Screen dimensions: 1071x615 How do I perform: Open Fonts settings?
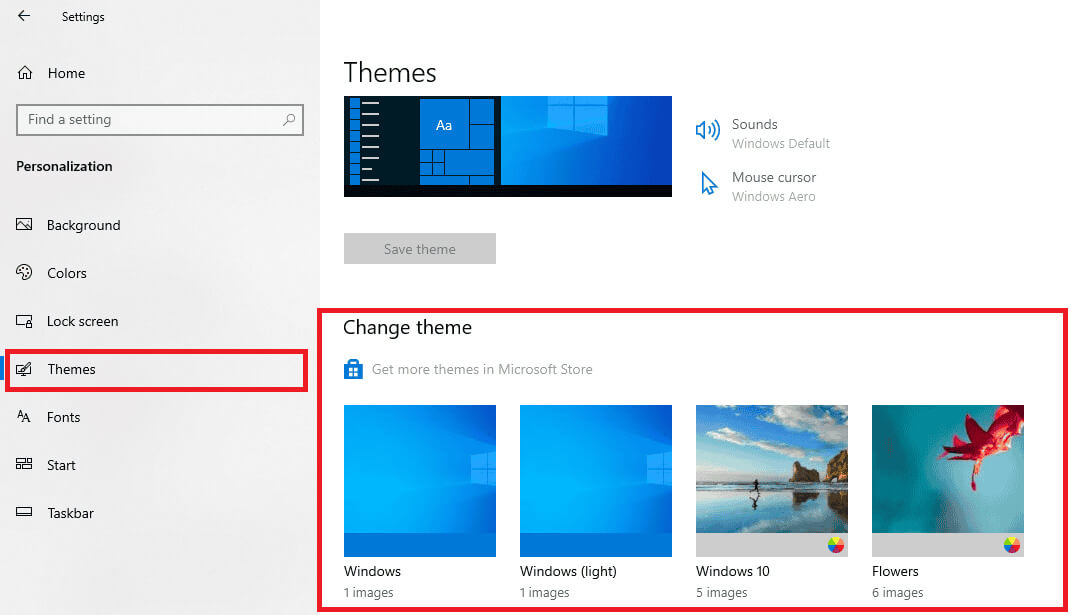point(63,417)
